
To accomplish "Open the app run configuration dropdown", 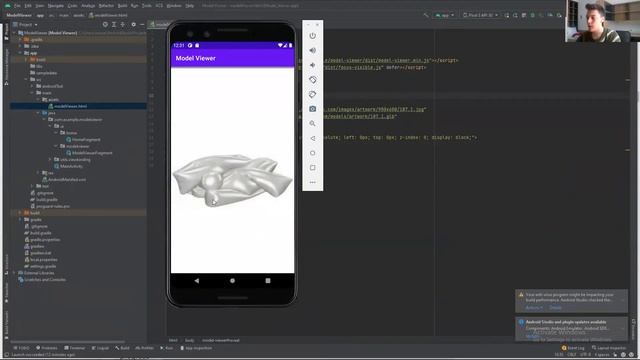I will 444,15.
